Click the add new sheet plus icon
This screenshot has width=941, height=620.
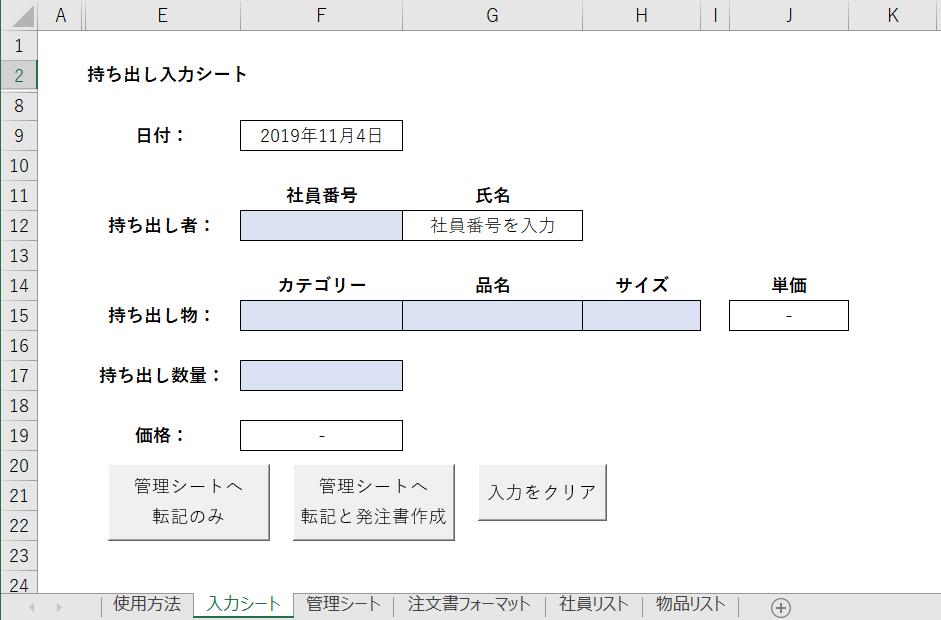point(780,607)
